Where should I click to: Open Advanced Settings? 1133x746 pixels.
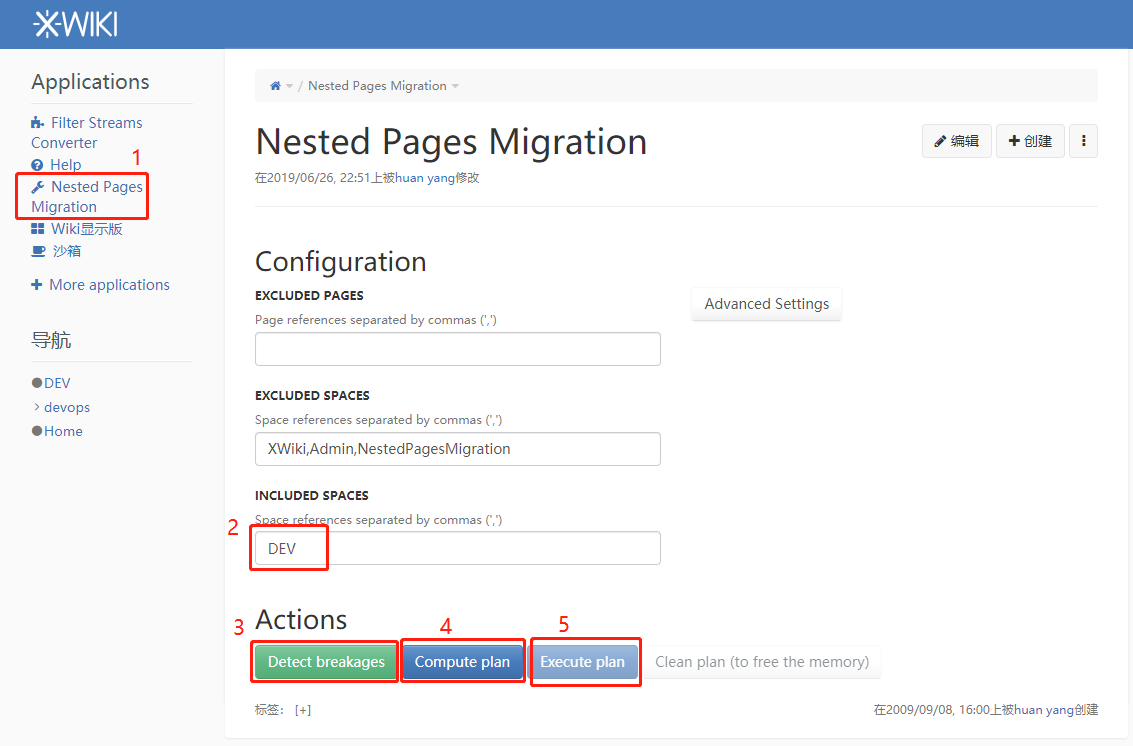[767, 304]
